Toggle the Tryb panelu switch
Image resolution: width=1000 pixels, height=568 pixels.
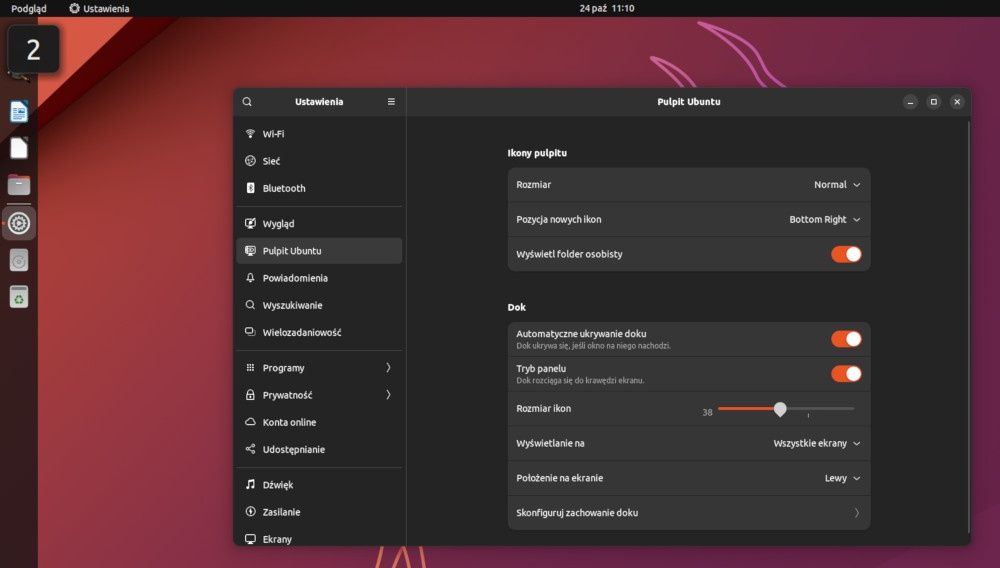pyautogui.click(x=846, y=374)
